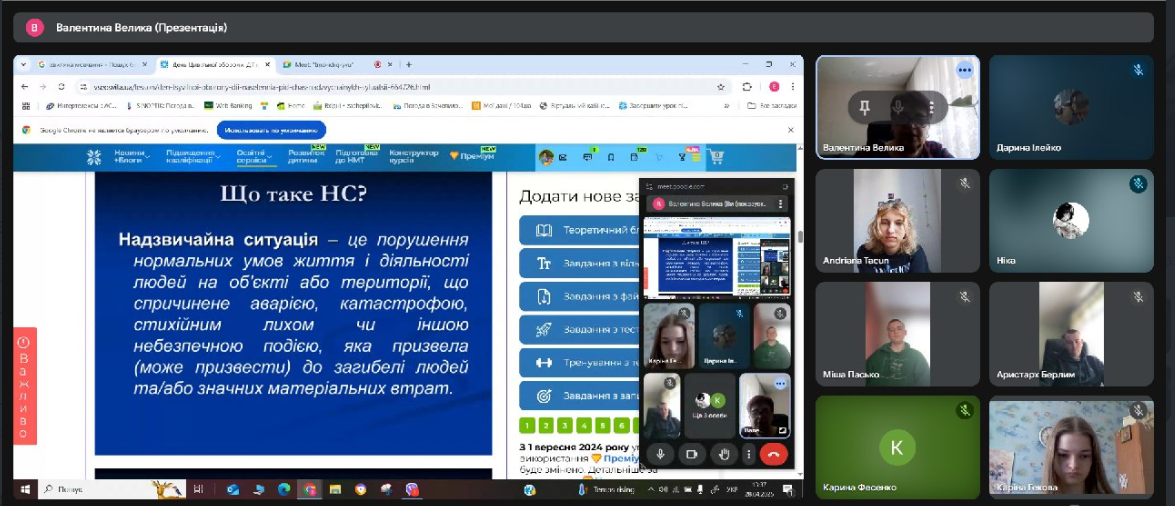Open File Explorer from the taskbar
Screen dimensions: 1175x506
335,490
